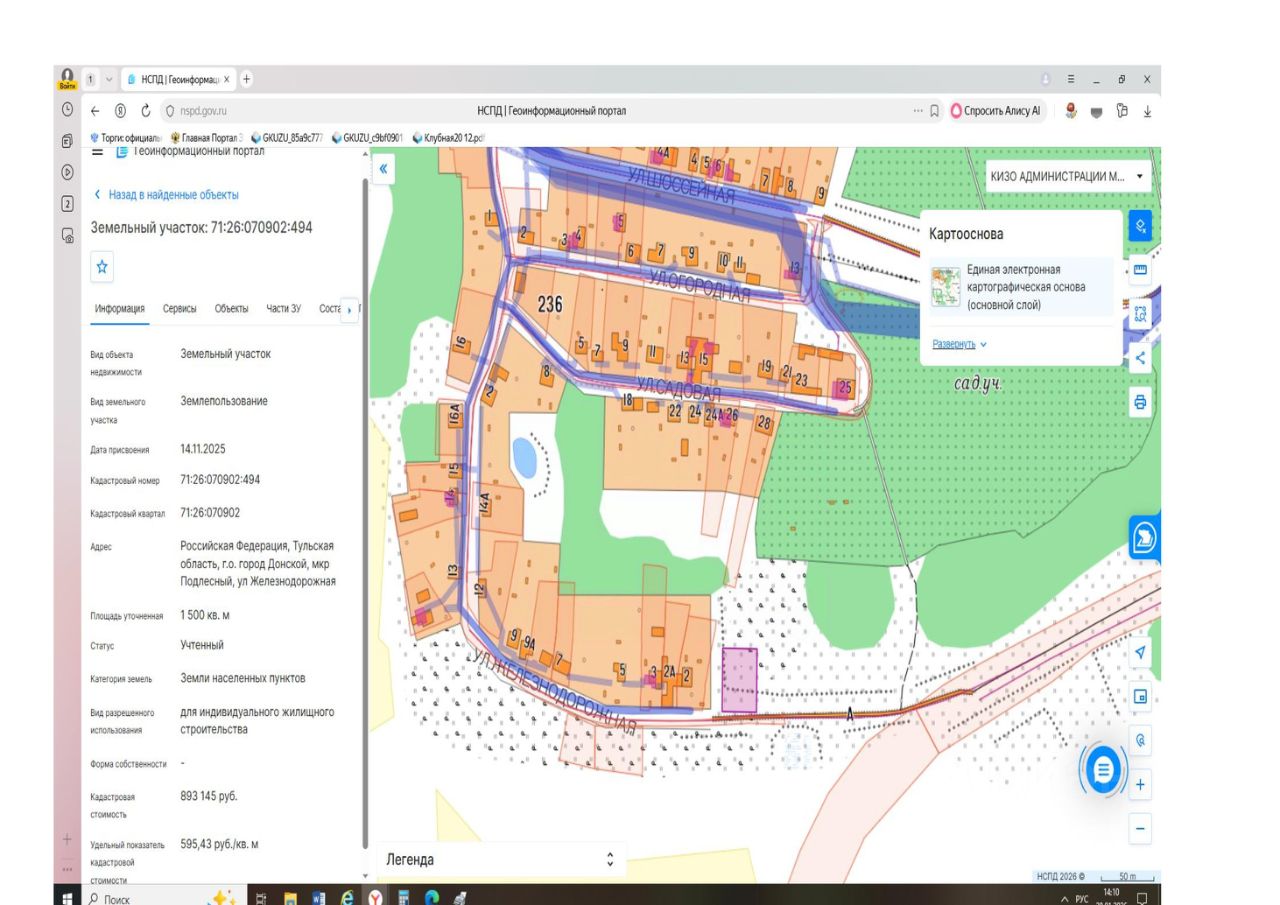Select the Единая электронная картографическая основа thumbnail
The height and width of the screenshot is (905, 1280).
point(945,285)
